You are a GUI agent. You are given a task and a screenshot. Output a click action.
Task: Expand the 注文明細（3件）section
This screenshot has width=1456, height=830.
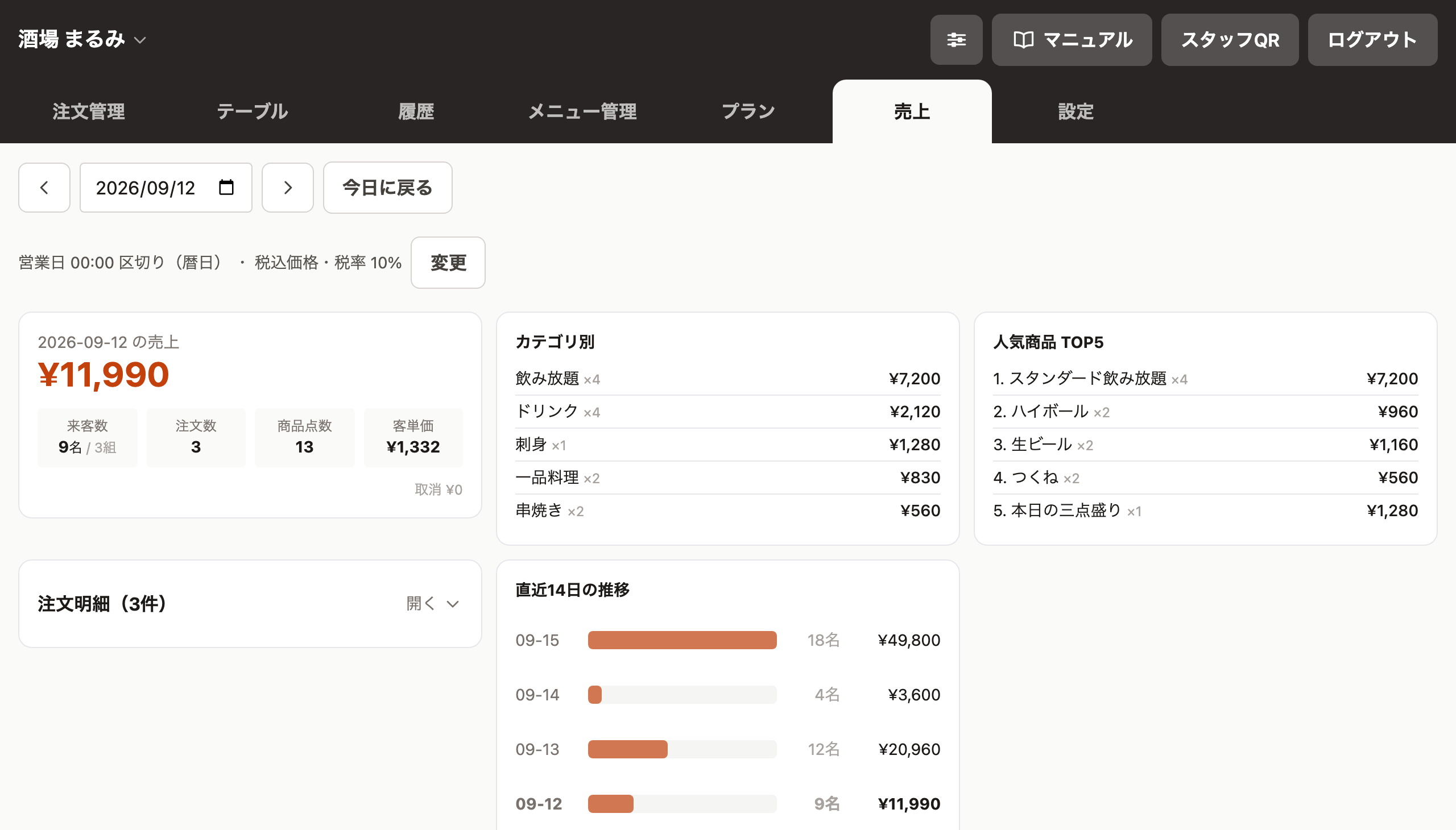click(250, 604)
